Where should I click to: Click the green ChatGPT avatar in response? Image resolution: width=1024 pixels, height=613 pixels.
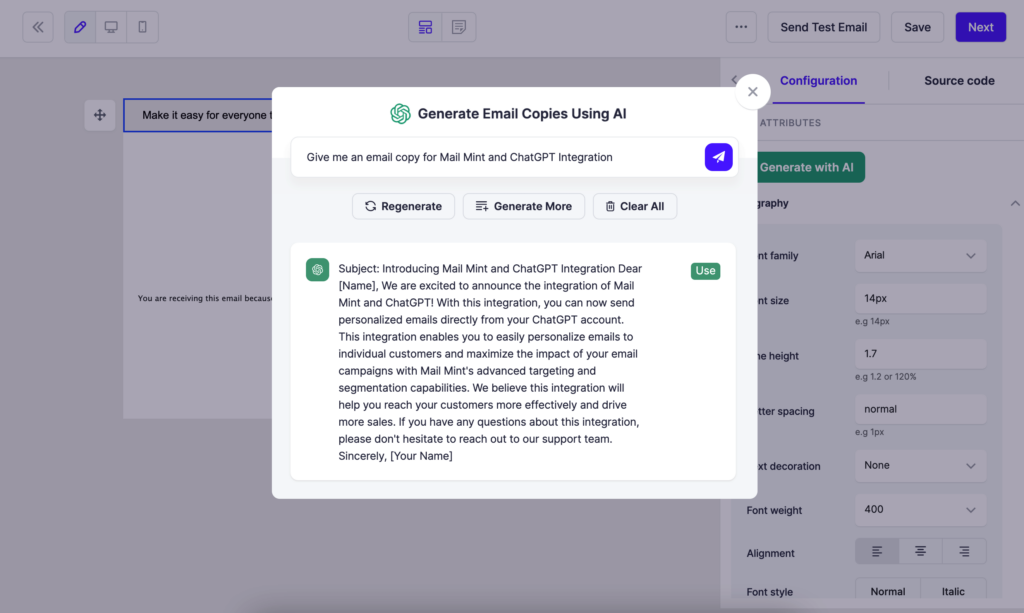point(317,270)
